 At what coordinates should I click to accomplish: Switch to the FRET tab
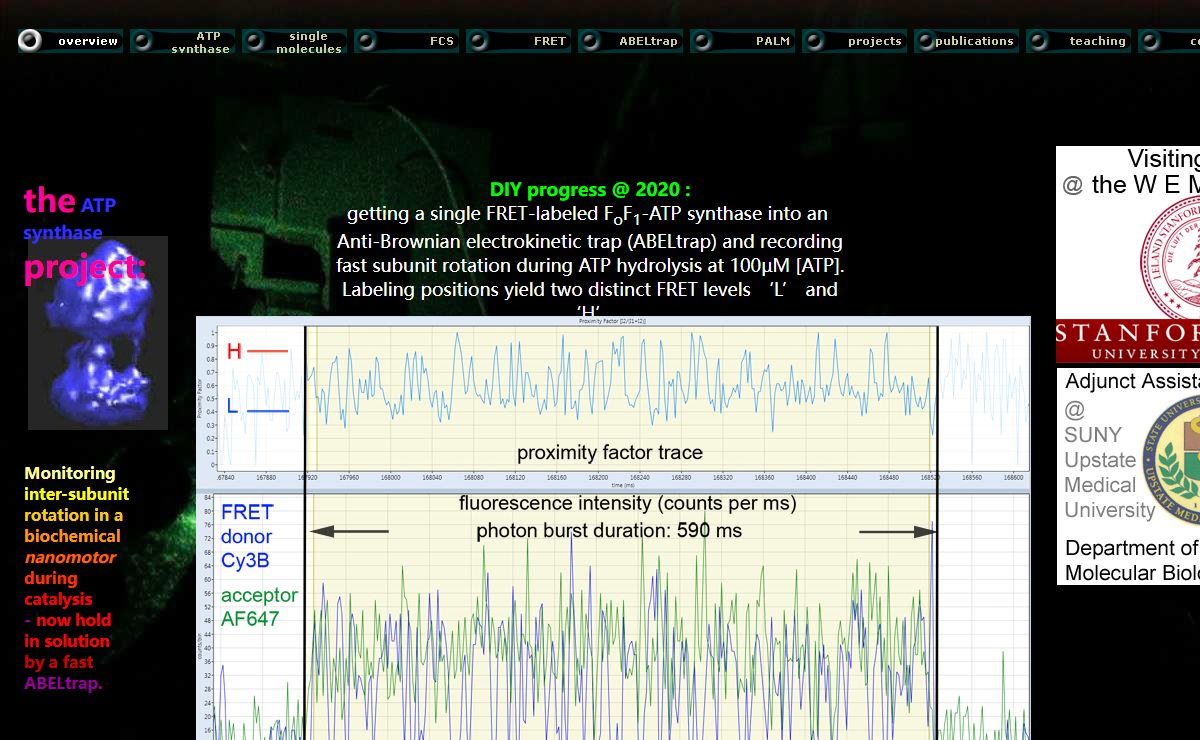tap(519, 41)
